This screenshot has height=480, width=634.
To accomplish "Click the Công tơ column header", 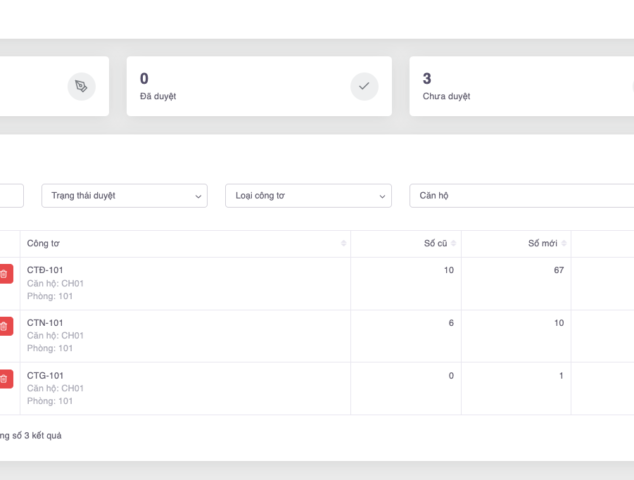I will click(x=43, y=244).
